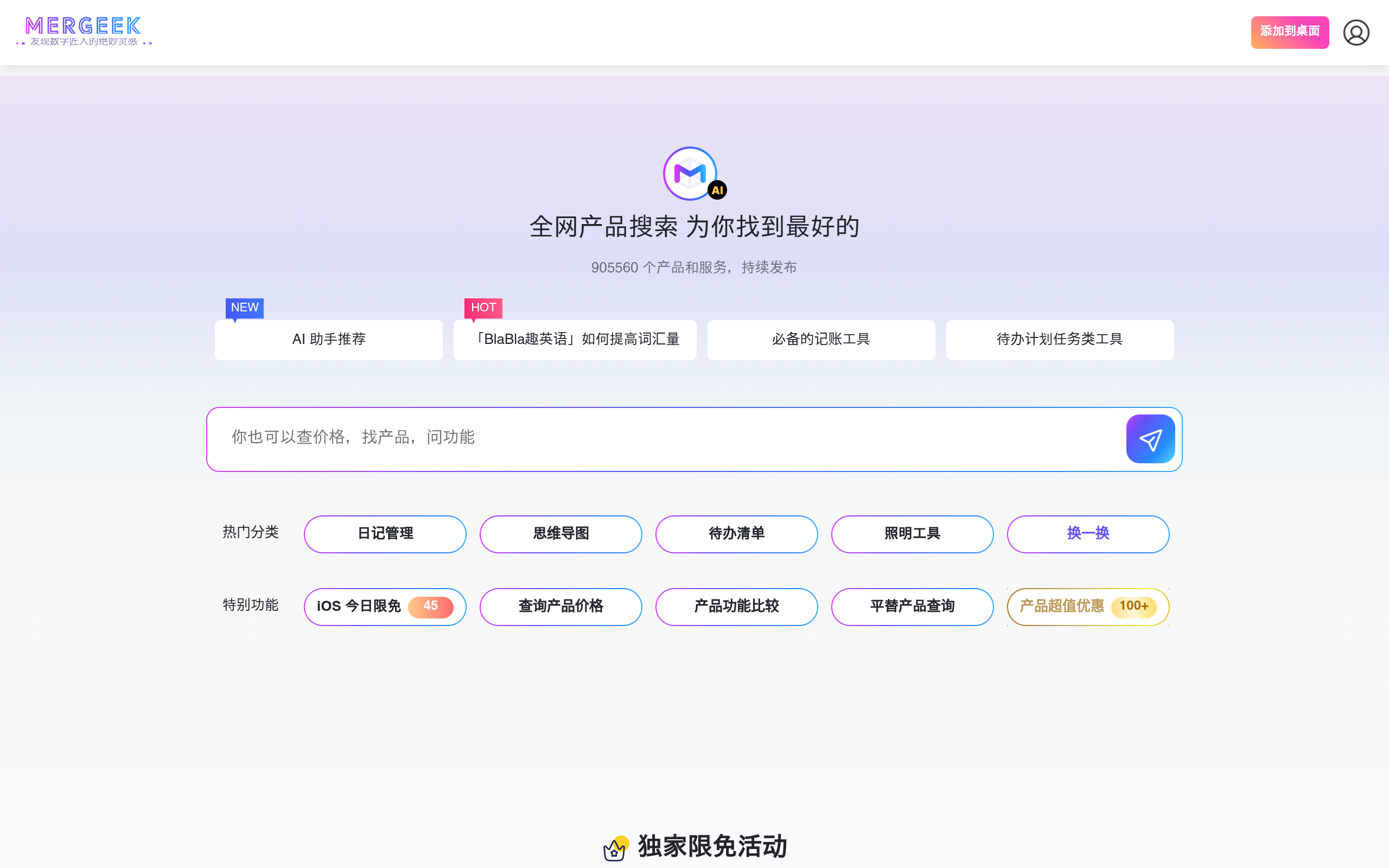Open the 必备的记账工具 suggestion card
The image size is (1389, 868).
(x=821, y=340)
